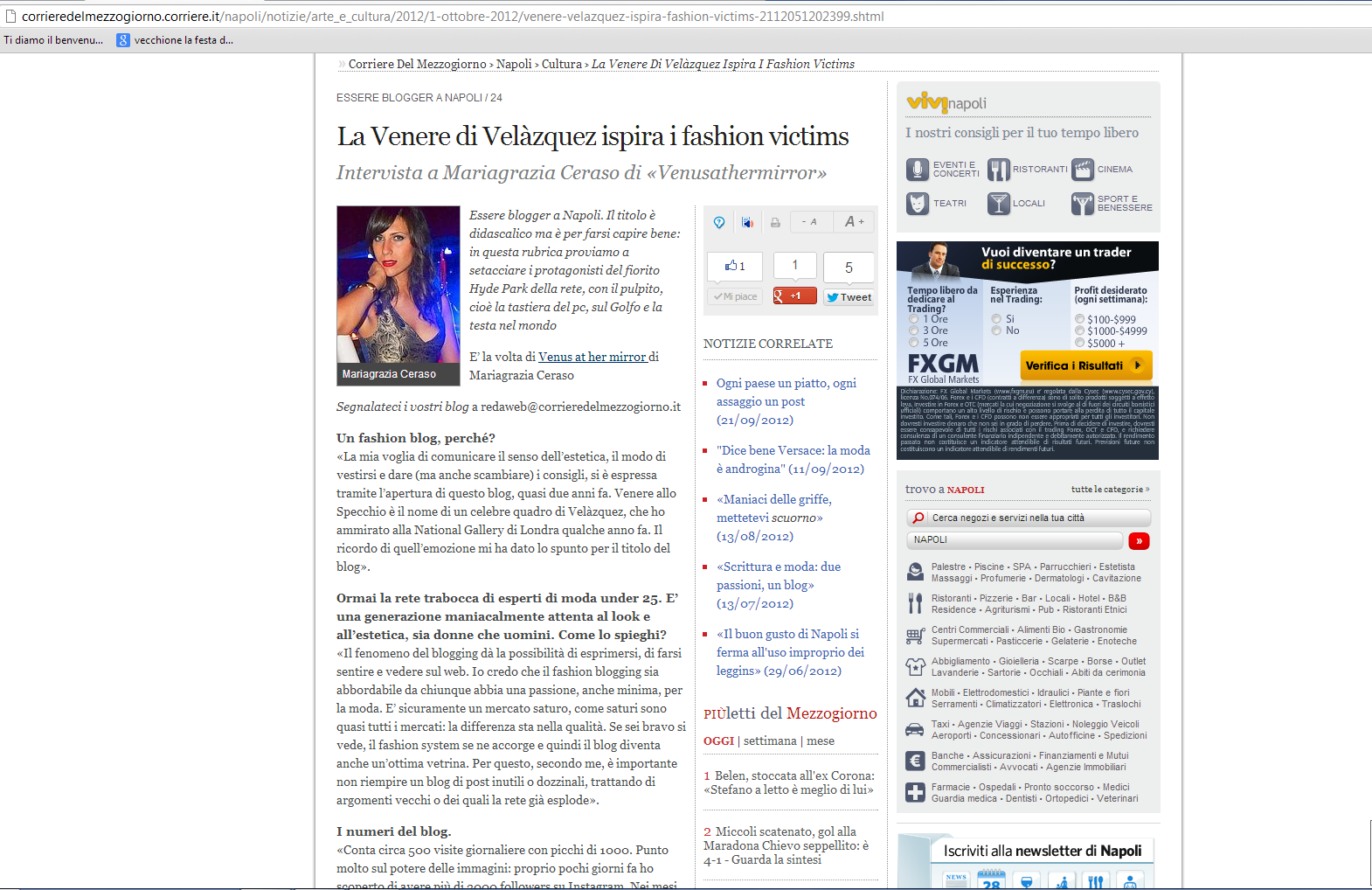
Task: Click the search field for negozi e servizi
Action: [x=1029, y=518]
